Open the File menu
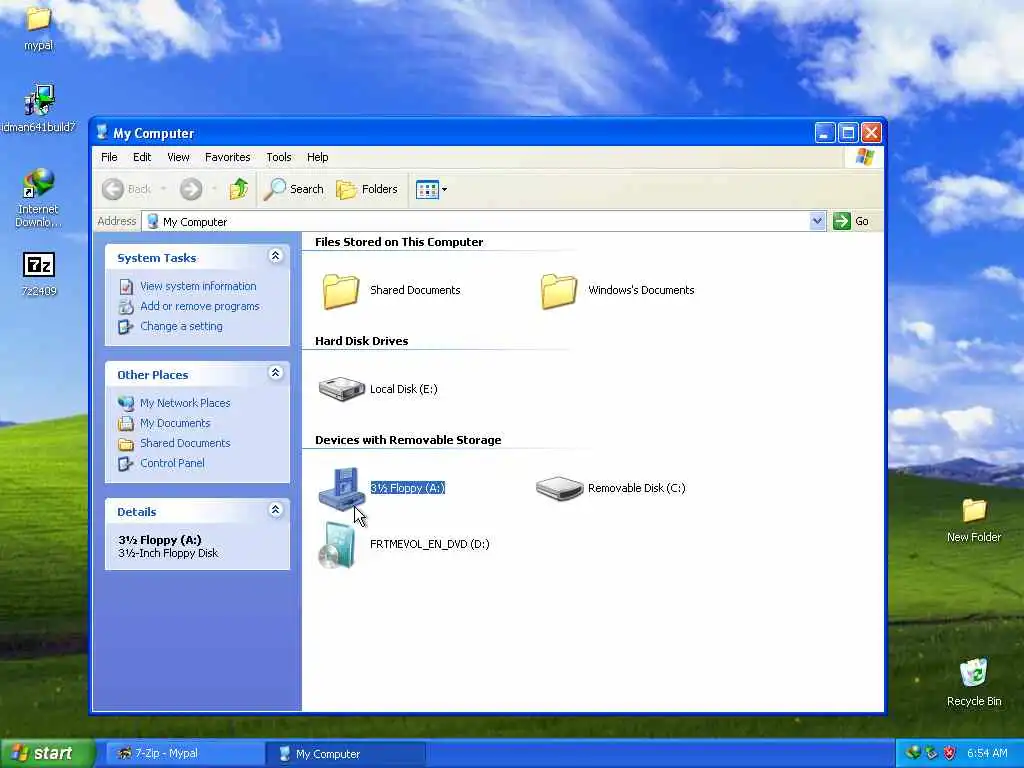 point(109,157)
